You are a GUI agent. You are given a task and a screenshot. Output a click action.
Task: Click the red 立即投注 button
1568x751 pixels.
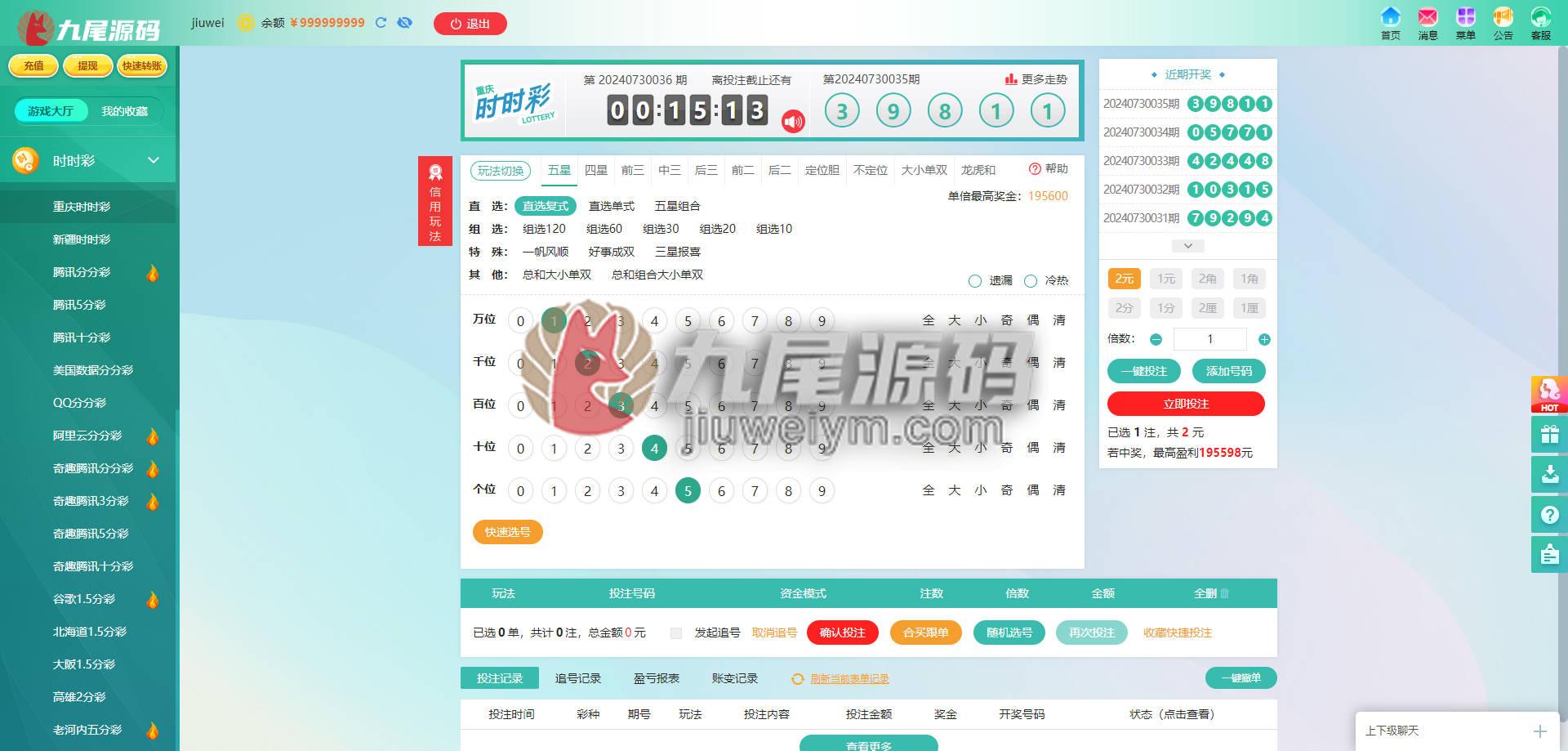pyautogui.click(x=1186, y=404)
